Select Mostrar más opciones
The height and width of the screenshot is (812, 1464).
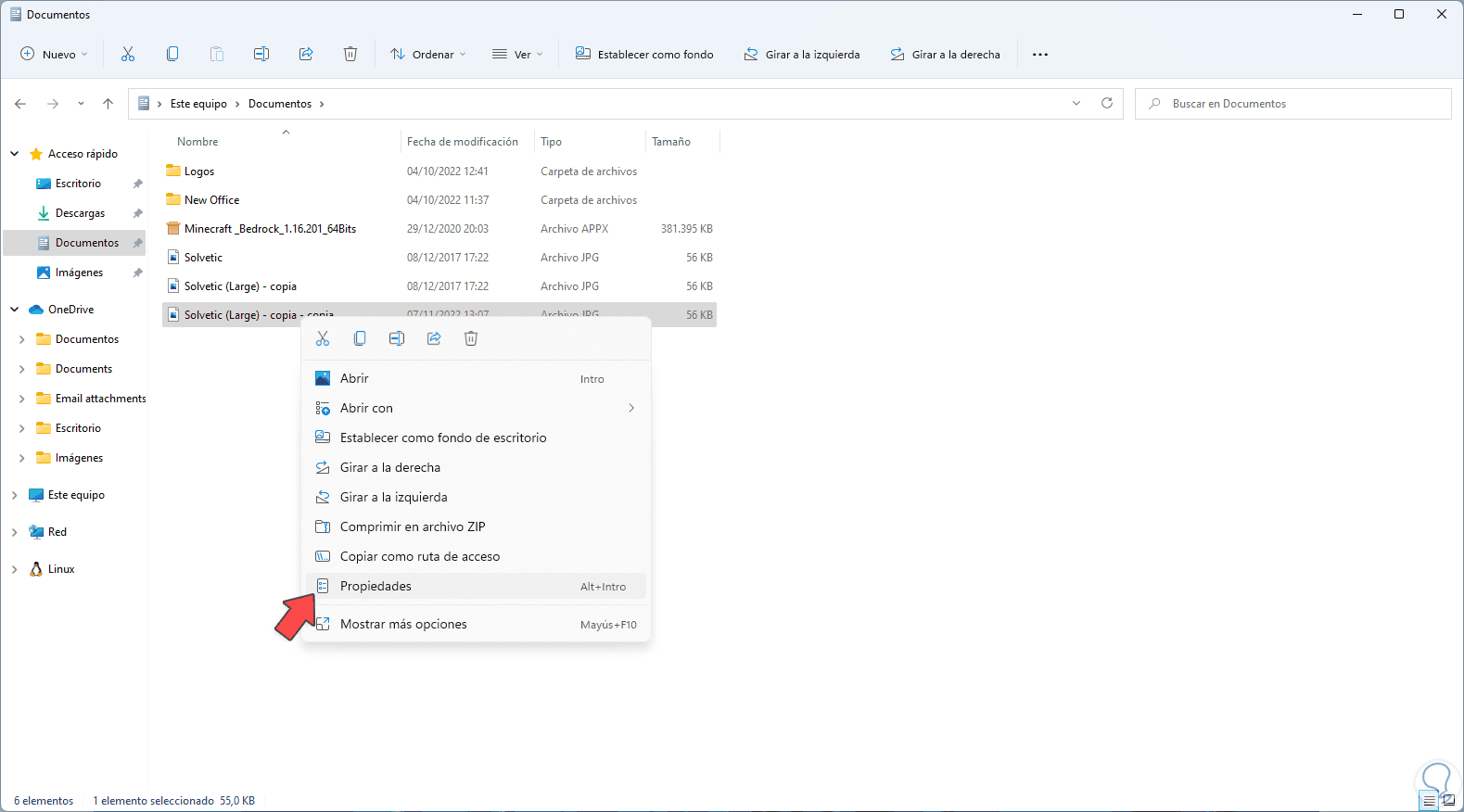[477, 624]
